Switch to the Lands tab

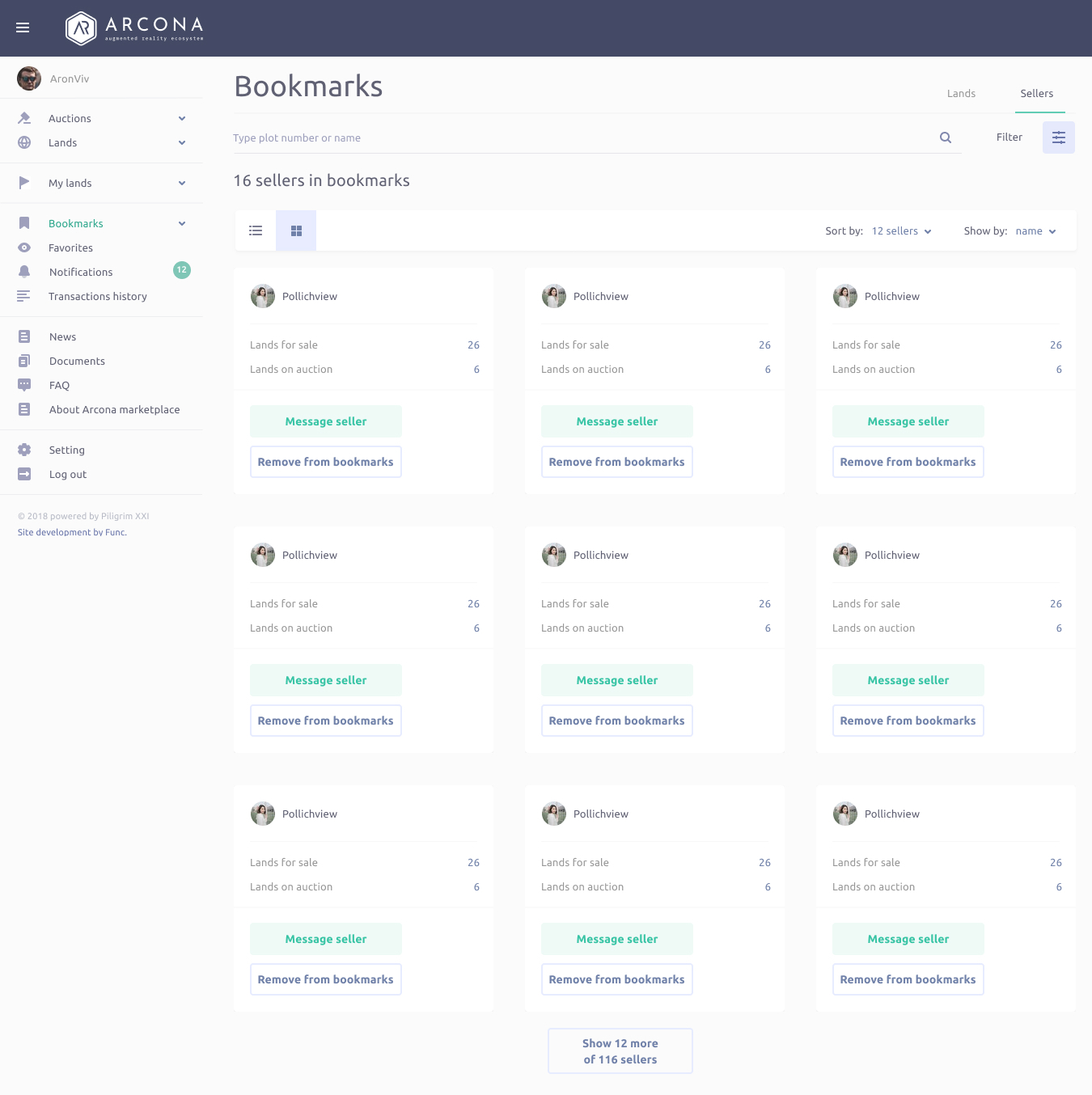pyautogui.click(x=961, y=94)
